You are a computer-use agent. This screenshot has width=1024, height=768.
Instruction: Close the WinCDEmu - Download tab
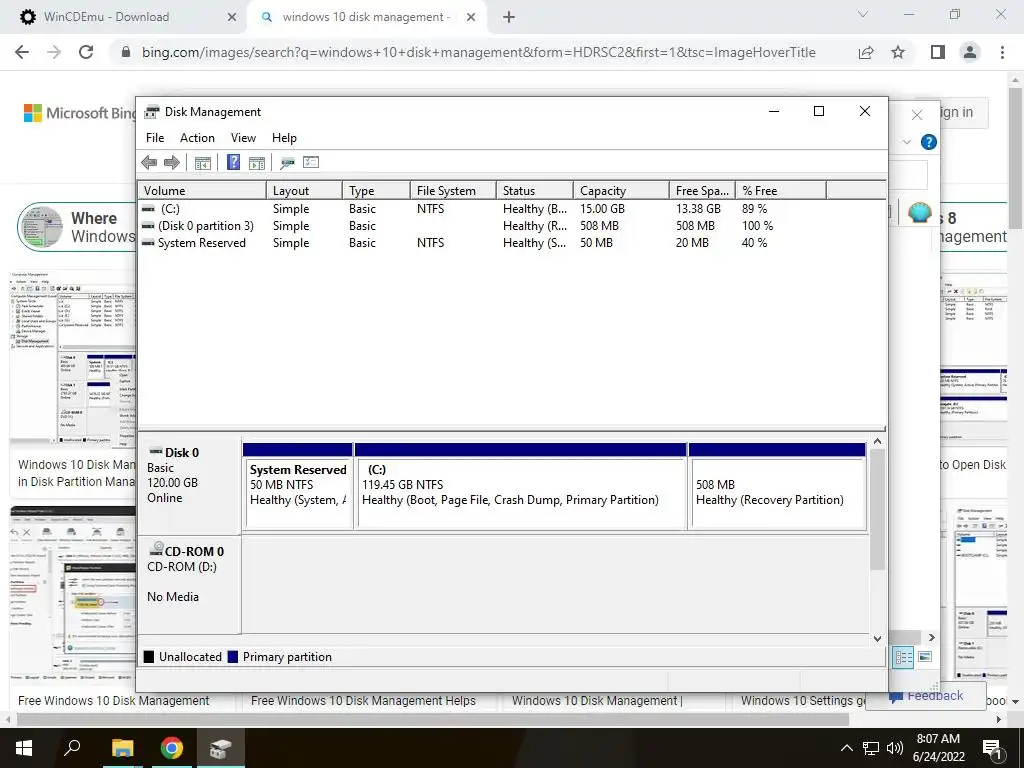(x=232, y=17)
